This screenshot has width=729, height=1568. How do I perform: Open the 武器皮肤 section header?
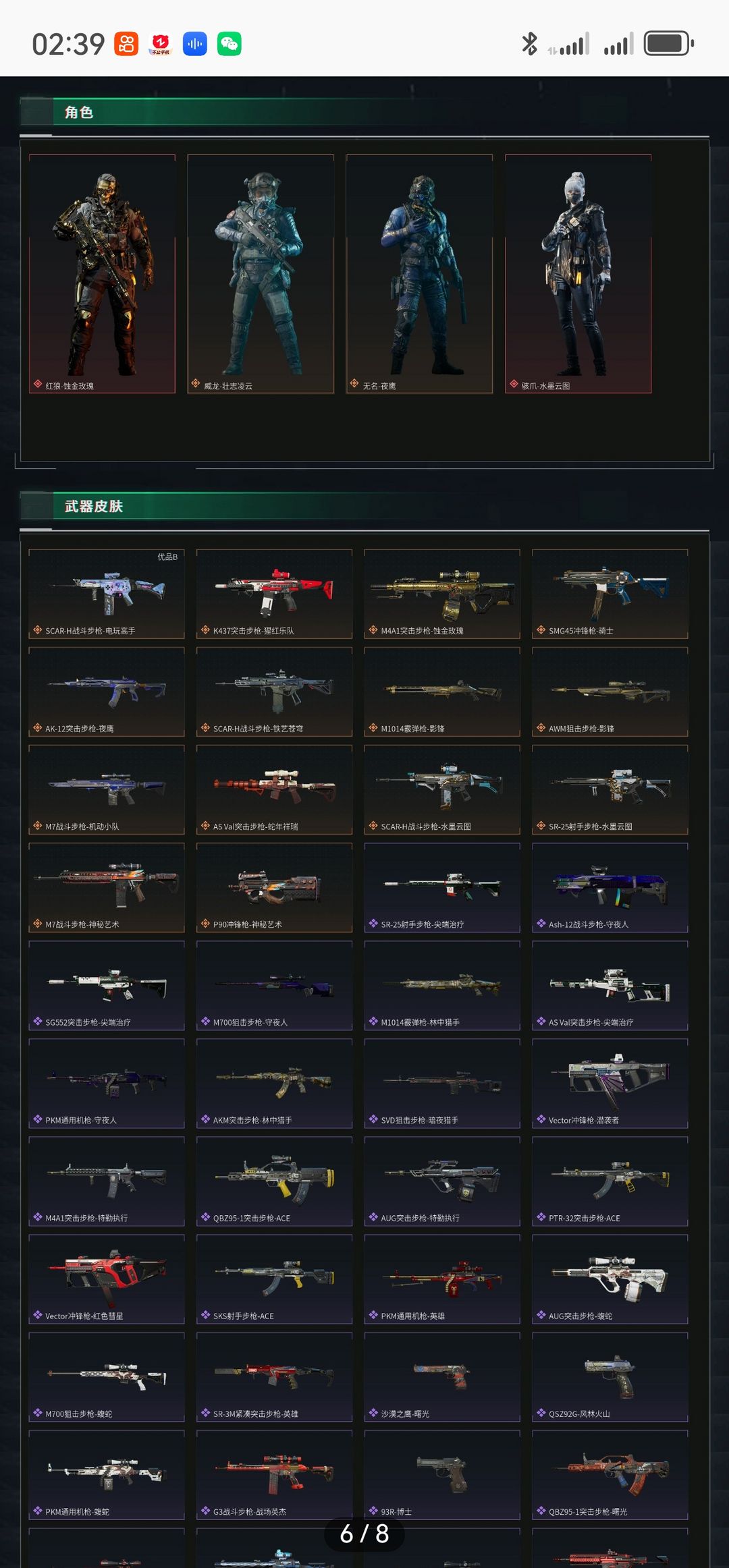(x=94, y=506)
